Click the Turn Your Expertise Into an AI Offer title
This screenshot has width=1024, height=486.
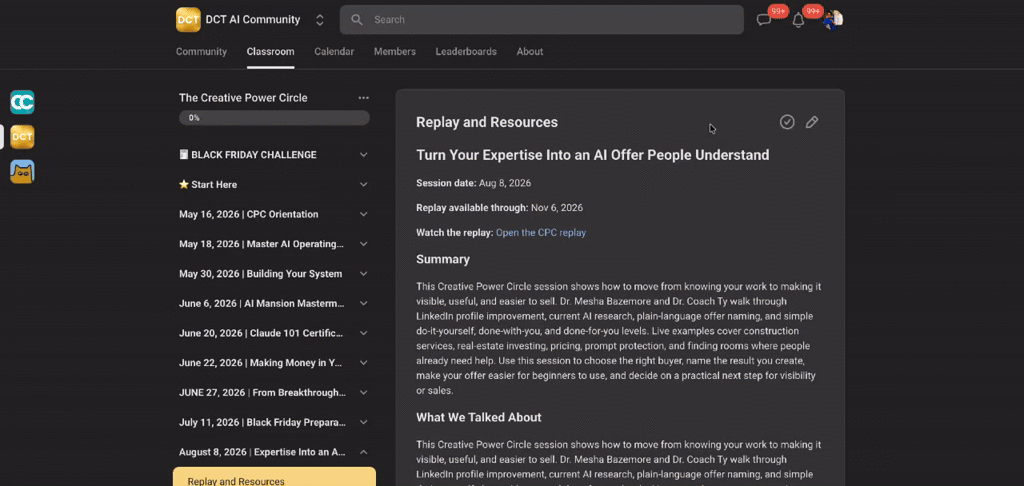(593, 155)
